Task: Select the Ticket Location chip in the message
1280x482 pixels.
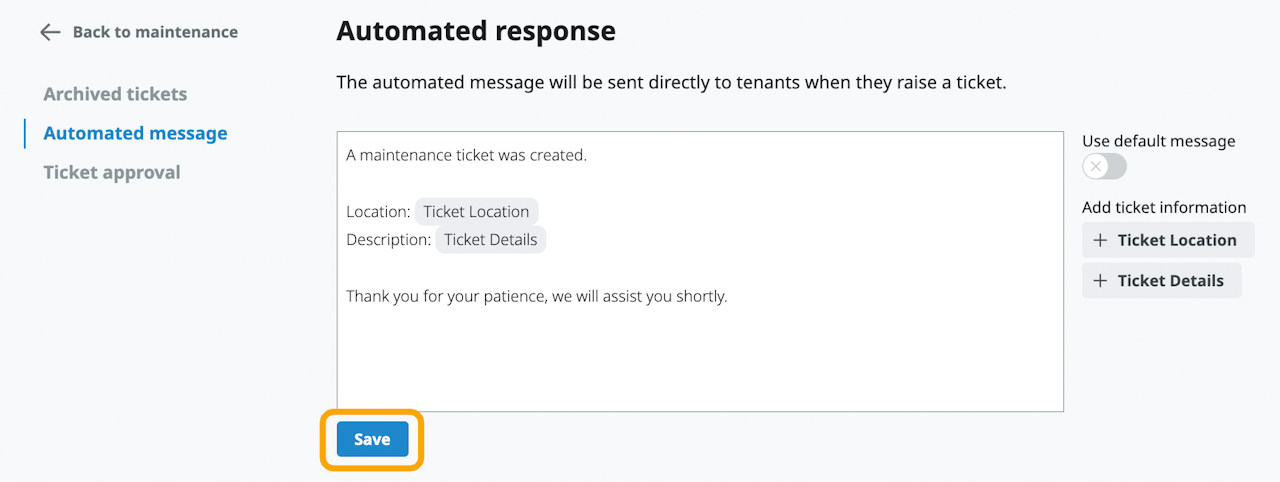Action: tap(476, 212)
